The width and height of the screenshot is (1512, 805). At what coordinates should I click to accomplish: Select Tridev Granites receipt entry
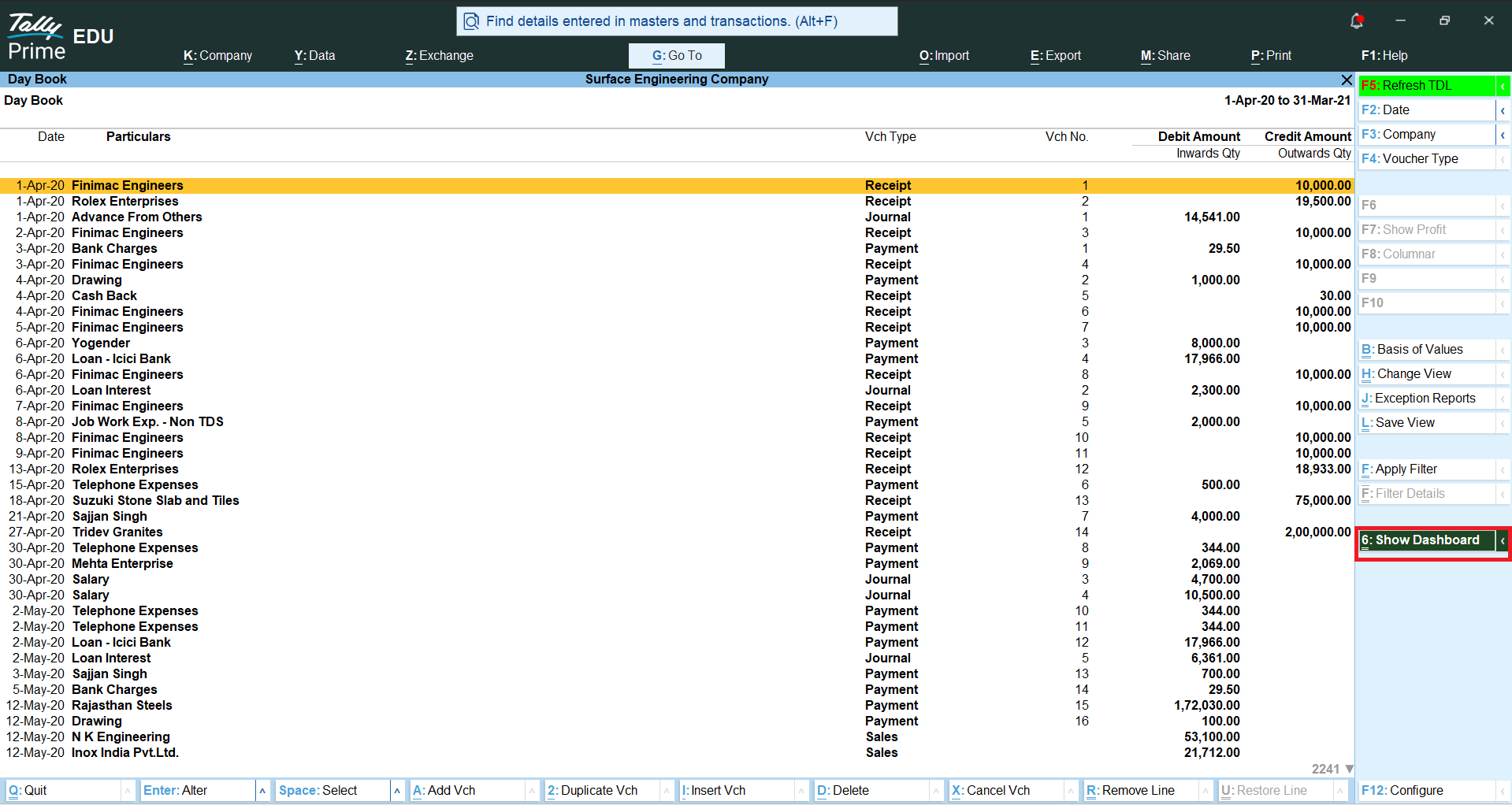tap(677, 532)
